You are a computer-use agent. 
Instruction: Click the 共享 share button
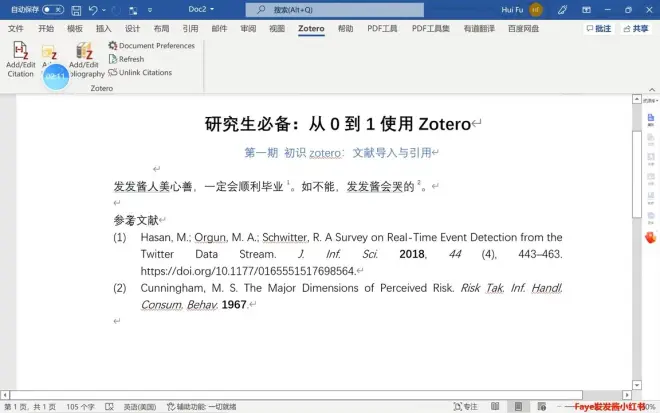636,28
